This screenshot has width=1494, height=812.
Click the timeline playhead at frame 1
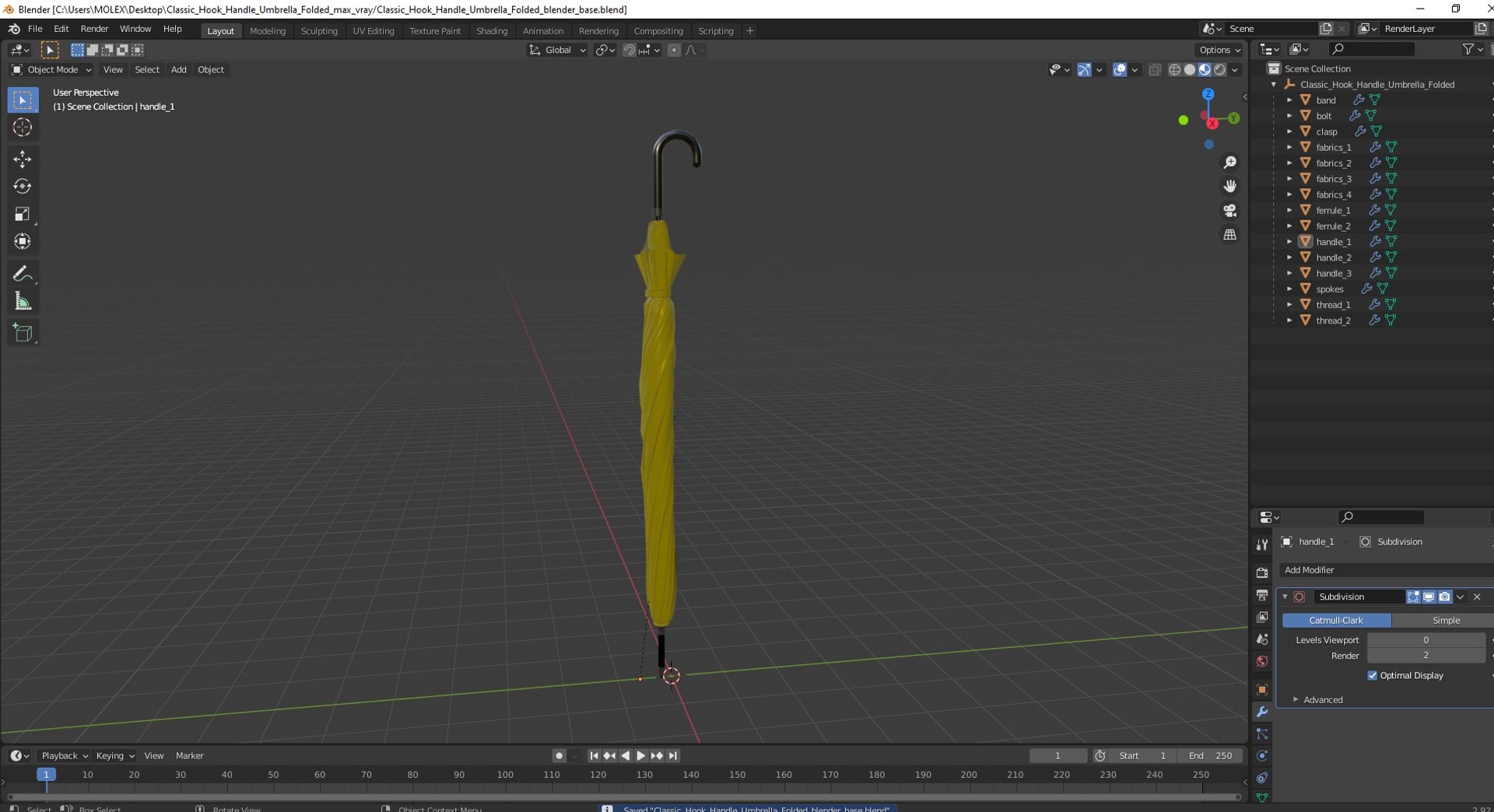46,775
